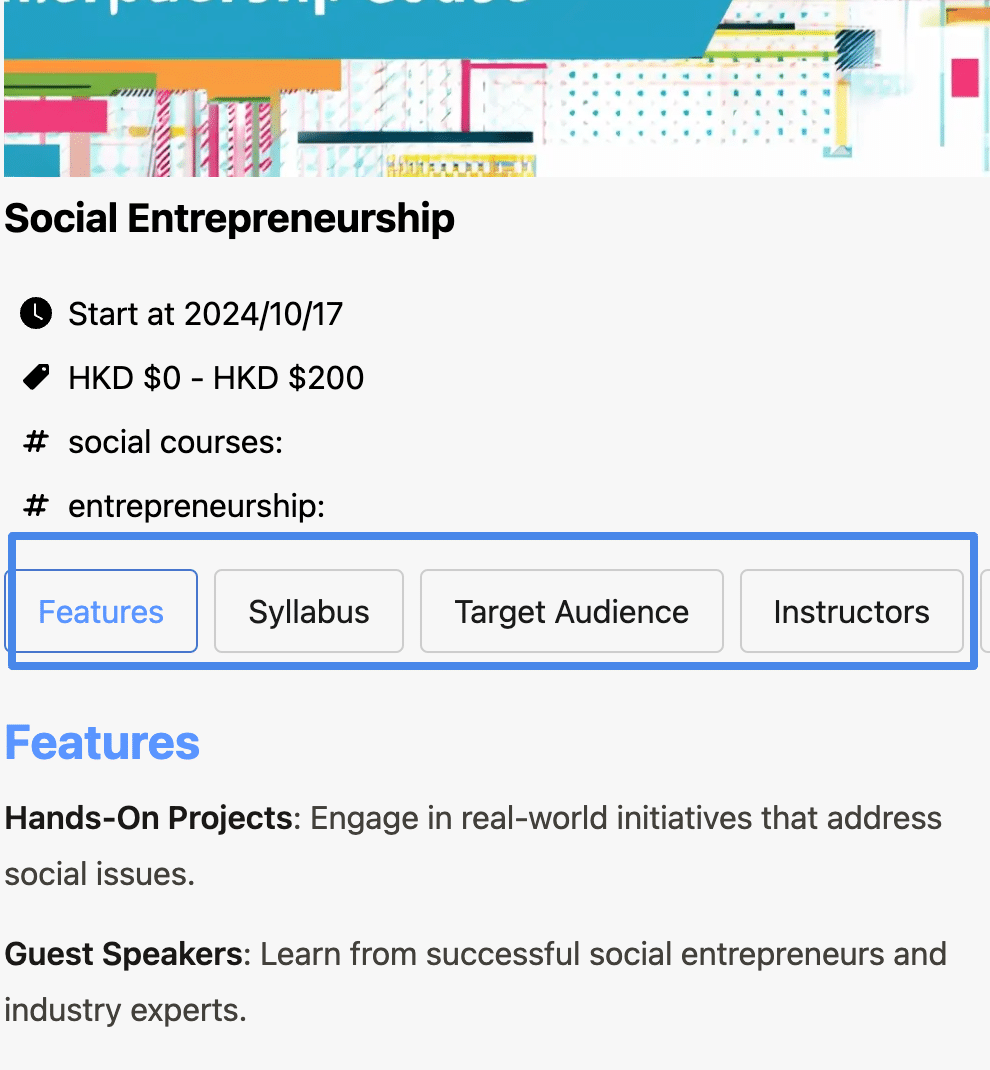The image size is (990, 1070).
Task: Click the Start at 2024/10/17 text
Action: coord(205,315)
